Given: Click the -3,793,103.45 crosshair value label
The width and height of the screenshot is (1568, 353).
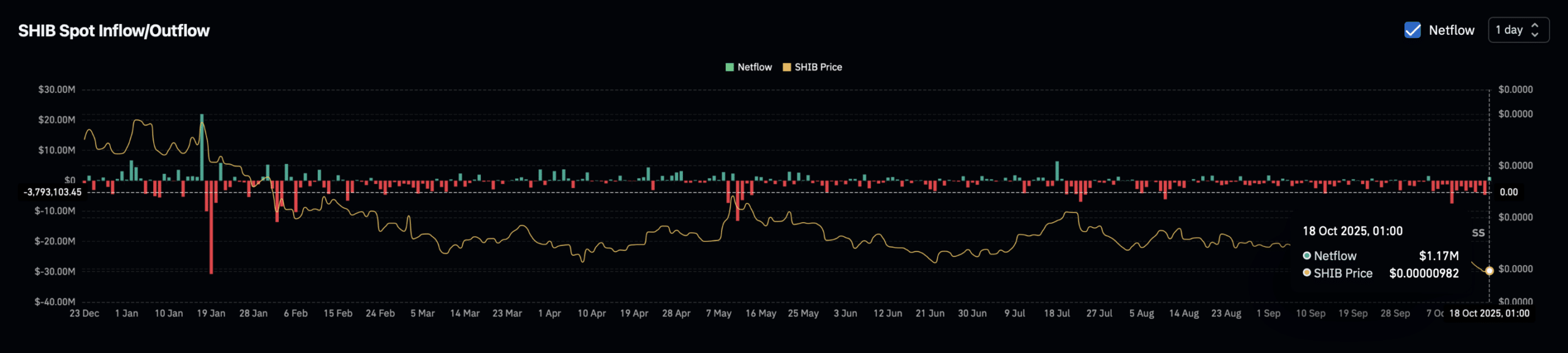Looking at the screenshot, I should tap(53, 192).
